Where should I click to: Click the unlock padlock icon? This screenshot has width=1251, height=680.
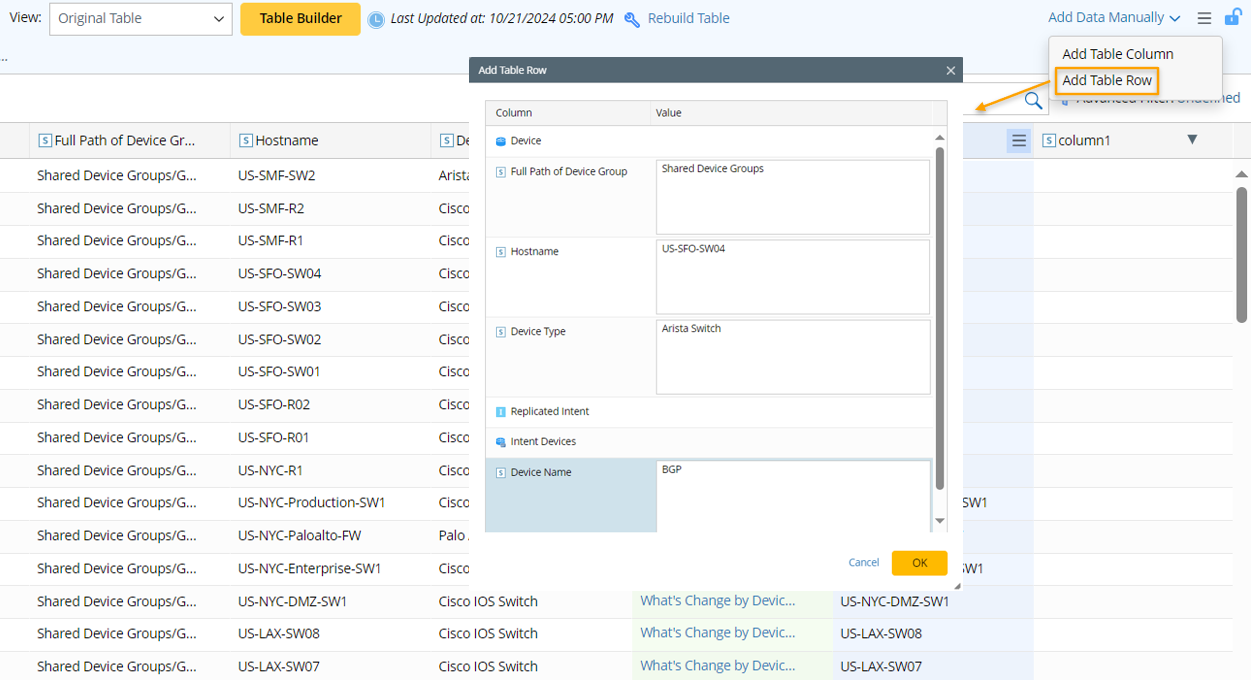click(x=1232, y=17)
